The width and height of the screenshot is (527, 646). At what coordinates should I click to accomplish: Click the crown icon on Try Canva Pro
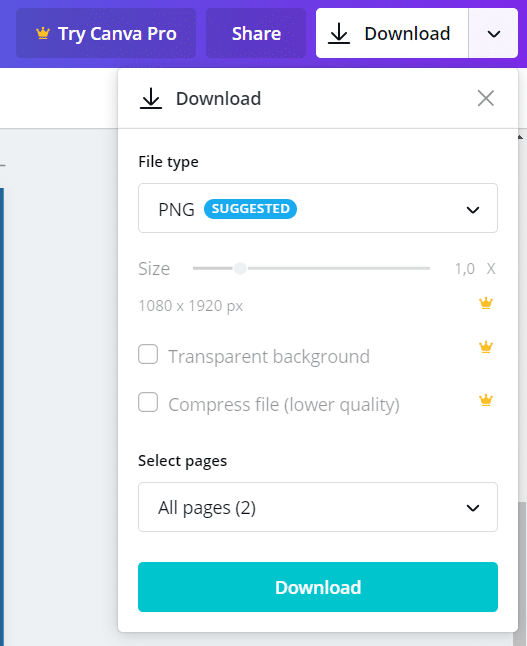click(43, 33)
